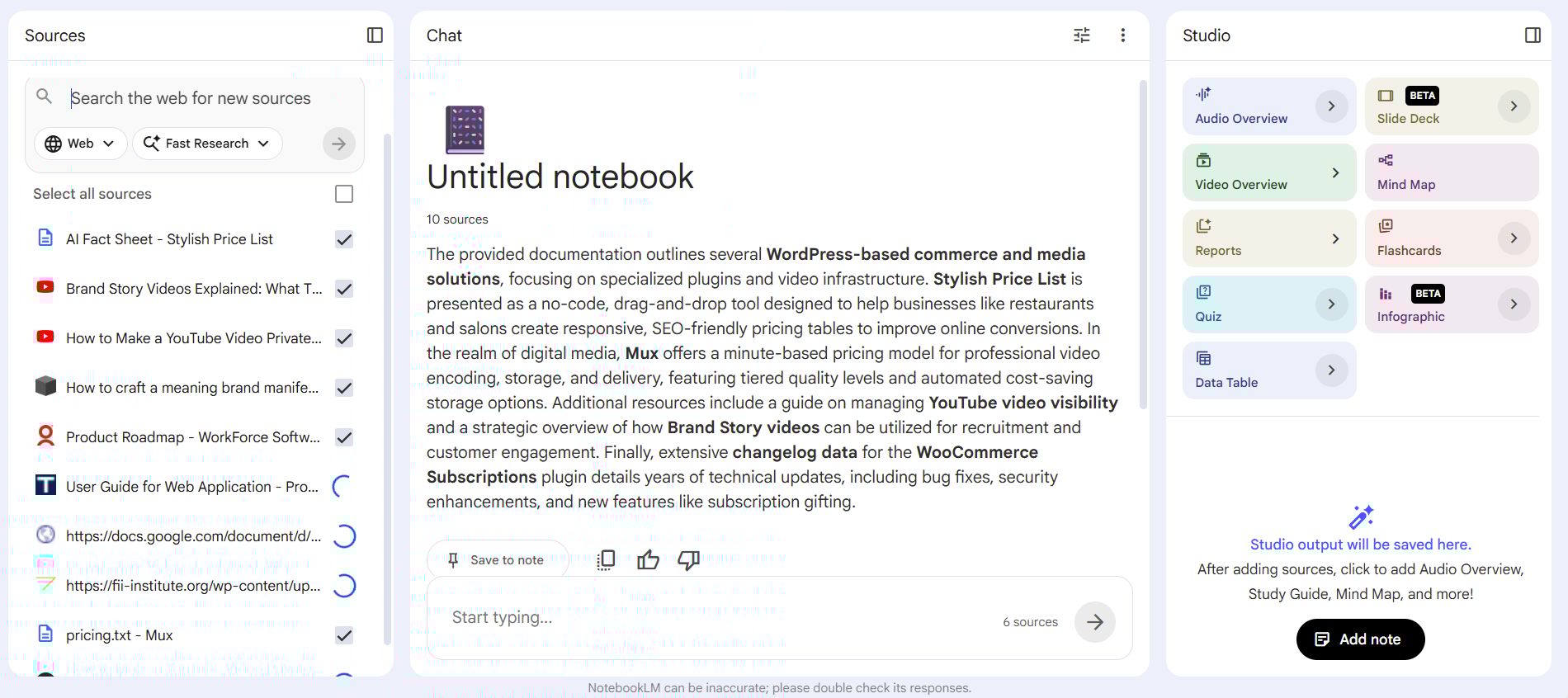Open the docs.google.com document source

pyautogui.click(x=194, y=536)
